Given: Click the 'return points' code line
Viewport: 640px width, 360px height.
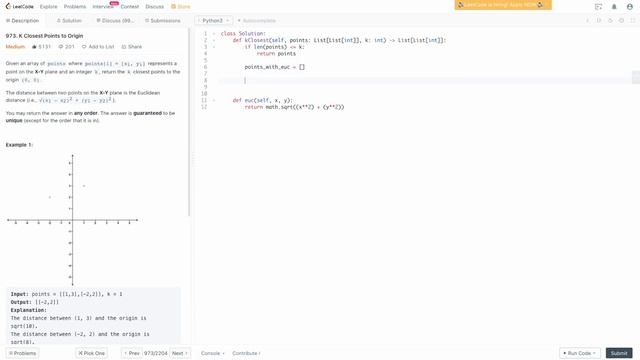Looking at the screenshot, I should tap(276, 53).
